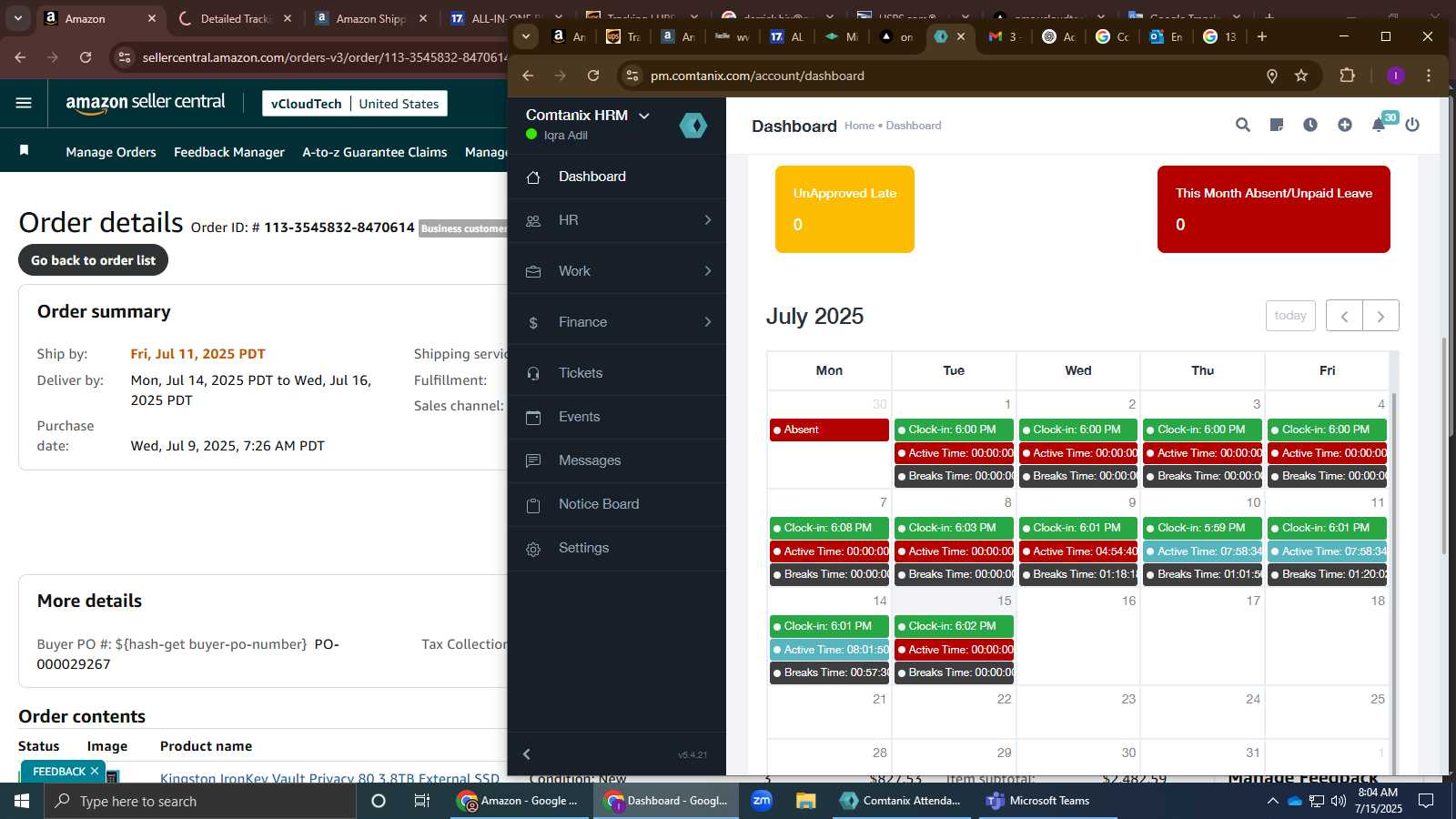Click Clock-in: 6:08 PM on July 7

point(829,528)
